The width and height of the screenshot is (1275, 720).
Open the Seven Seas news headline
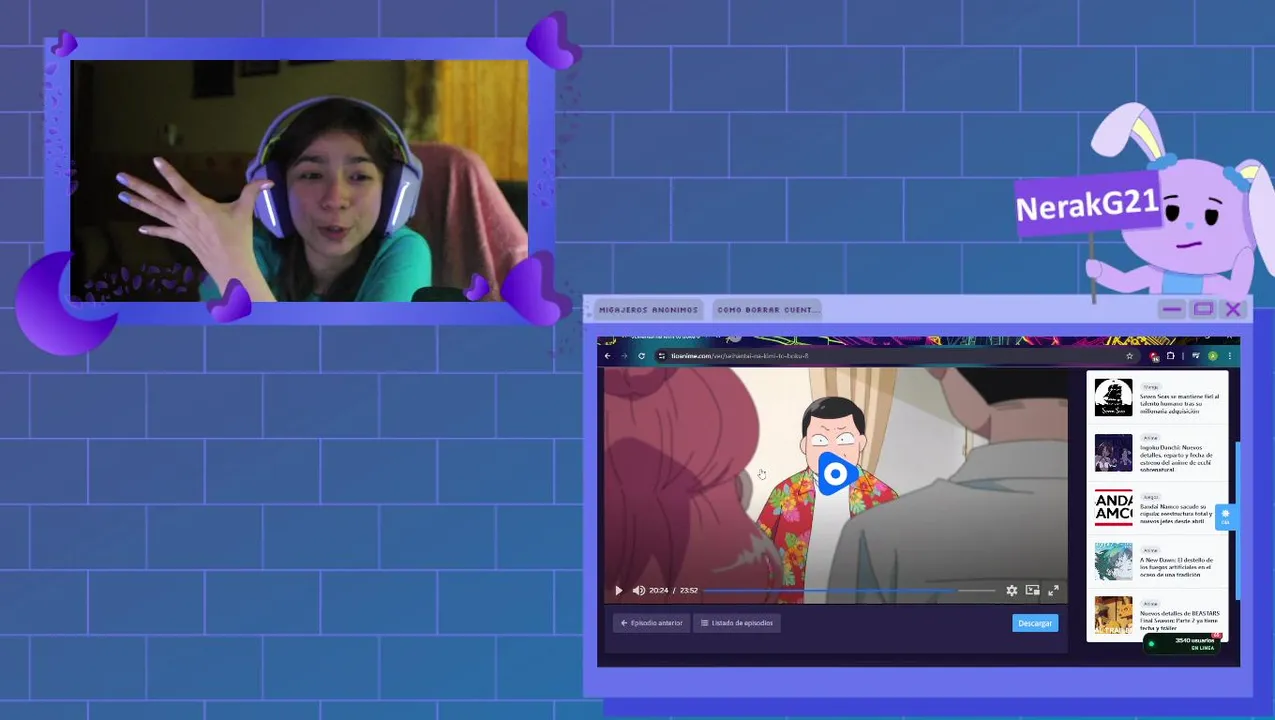(1180, 403)
